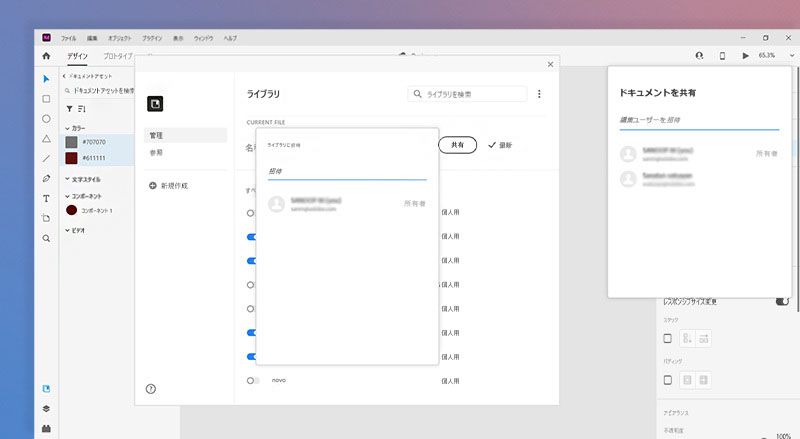Switch to the プロトタイプ tab
Image resolution: width=800 pixels, height=439 pixels.
118,56
